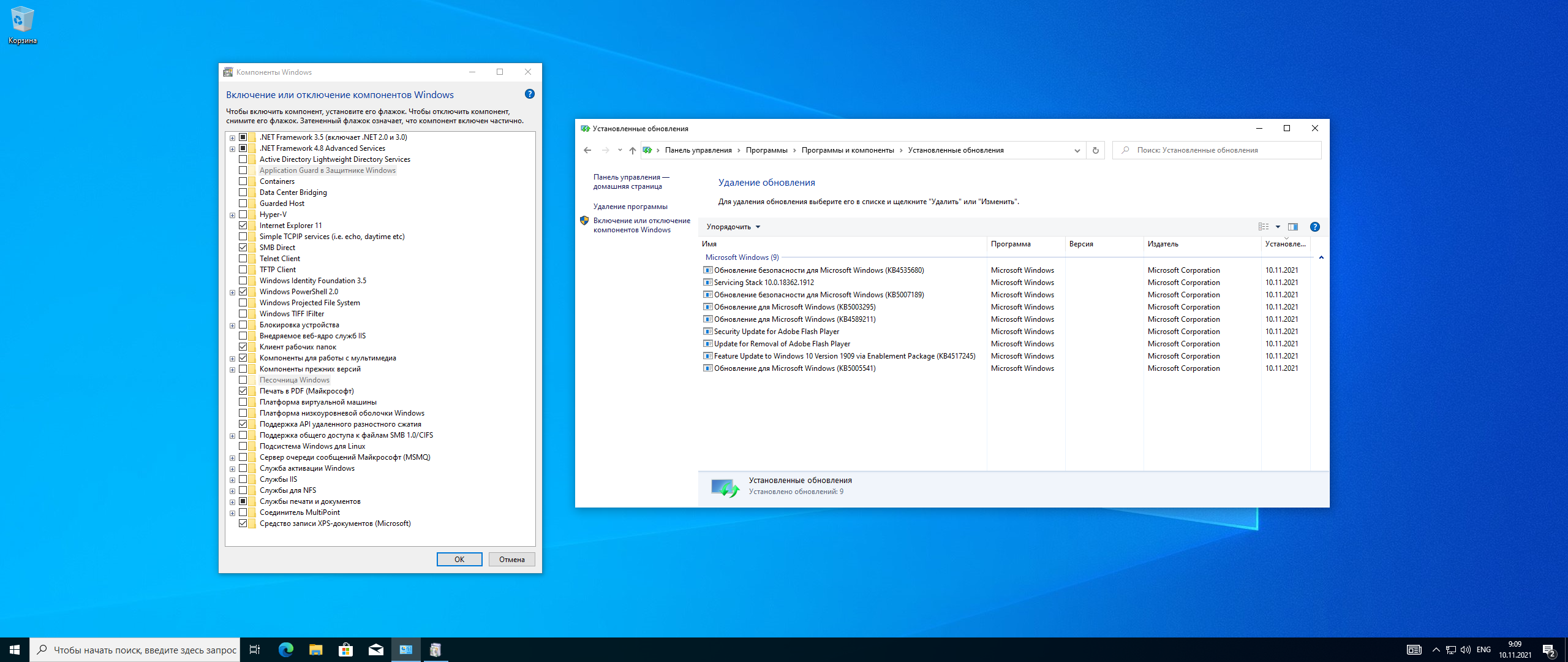Expand Службы печати и документов node
This screenshot has width=1568, height=662.
(232, 502)
